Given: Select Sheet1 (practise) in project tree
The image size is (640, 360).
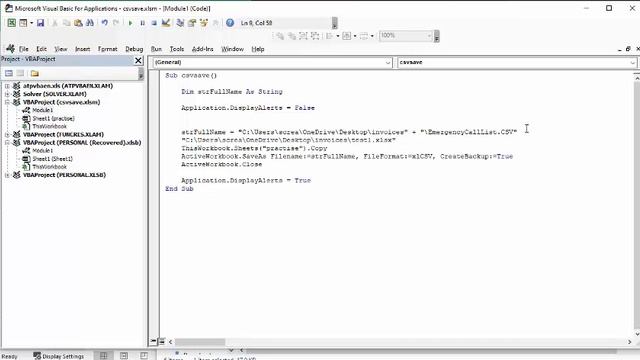Looking at the screenshot, I should 53,118.
